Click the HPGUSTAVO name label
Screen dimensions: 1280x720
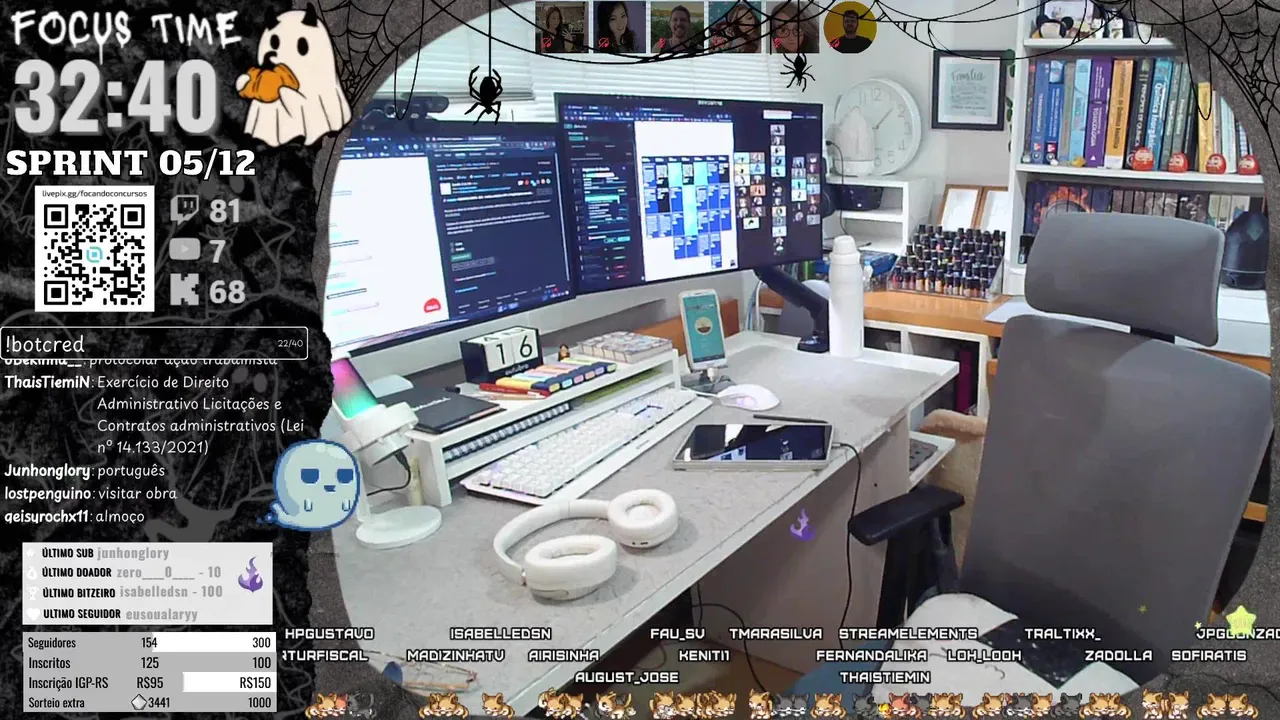point(329,634)
